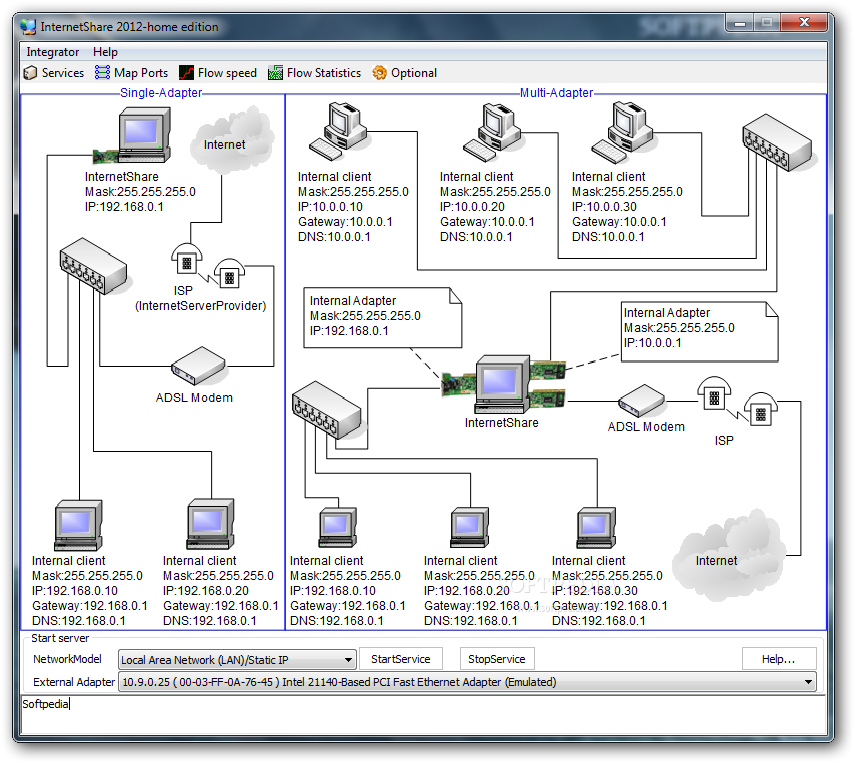This screenshot has height=763, width=855.
Task: Click the ISP (InternetServerProvider) label
Action: tap(200, 298)
